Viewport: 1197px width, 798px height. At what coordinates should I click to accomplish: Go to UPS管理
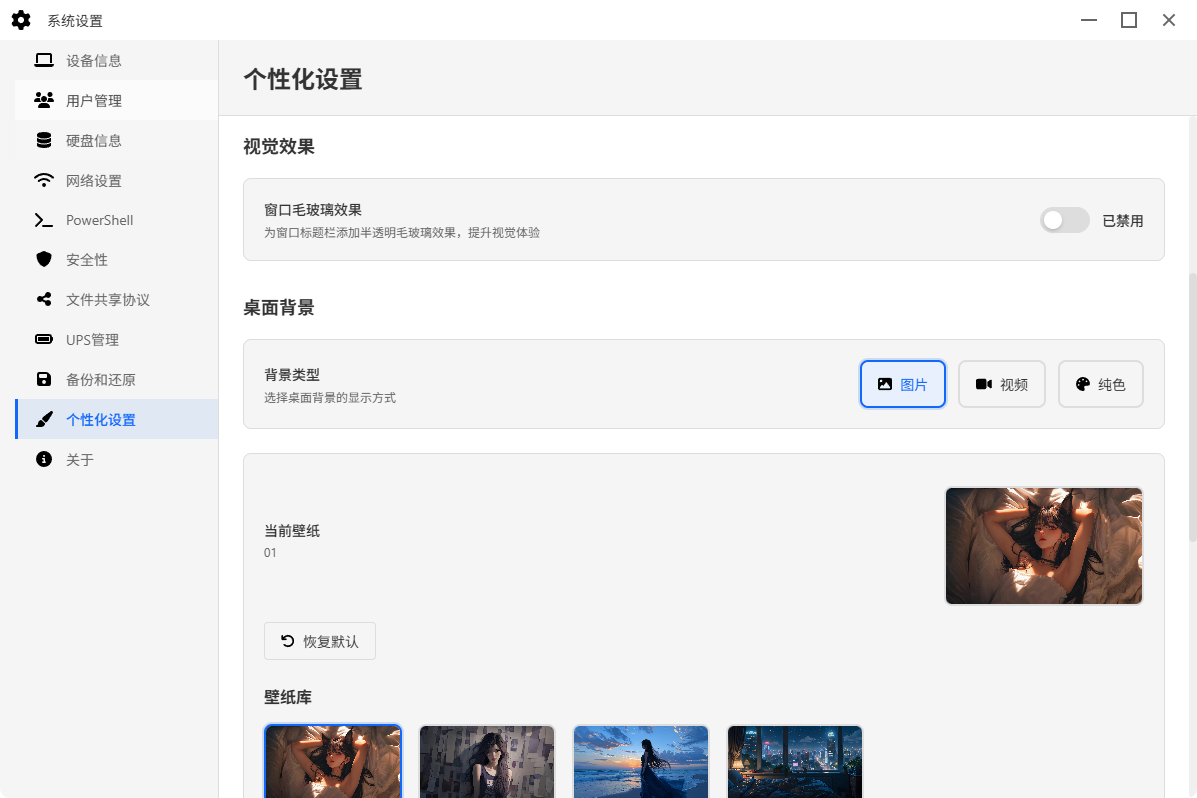click(117, 339)
